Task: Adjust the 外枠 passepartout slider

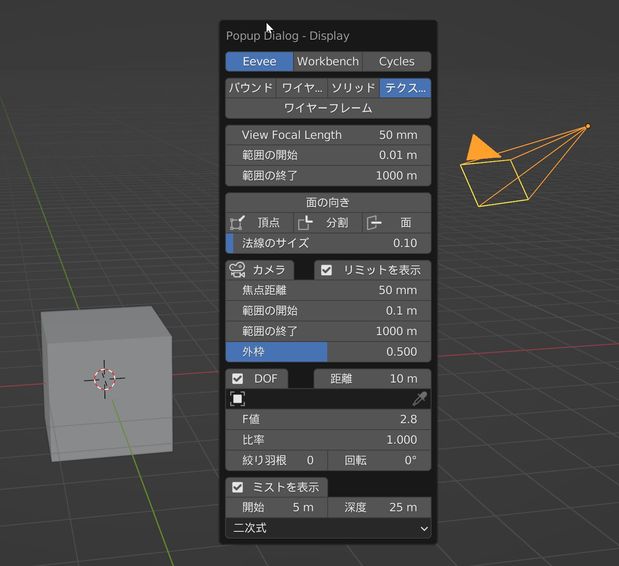Action: coord(328,352)
